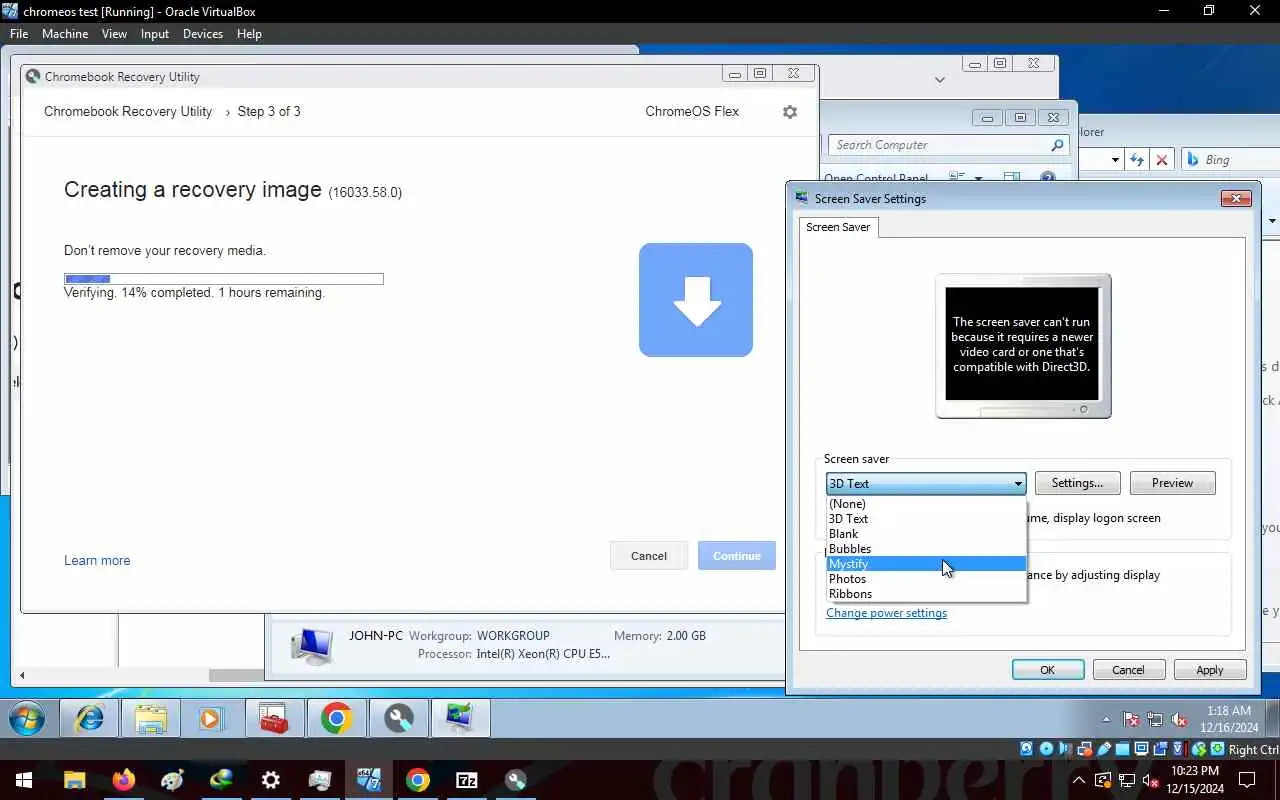The width and height of the screenshot is (1280, 800).
Task: Open host Settings gear taskbar icon
Action: (271, 780)
